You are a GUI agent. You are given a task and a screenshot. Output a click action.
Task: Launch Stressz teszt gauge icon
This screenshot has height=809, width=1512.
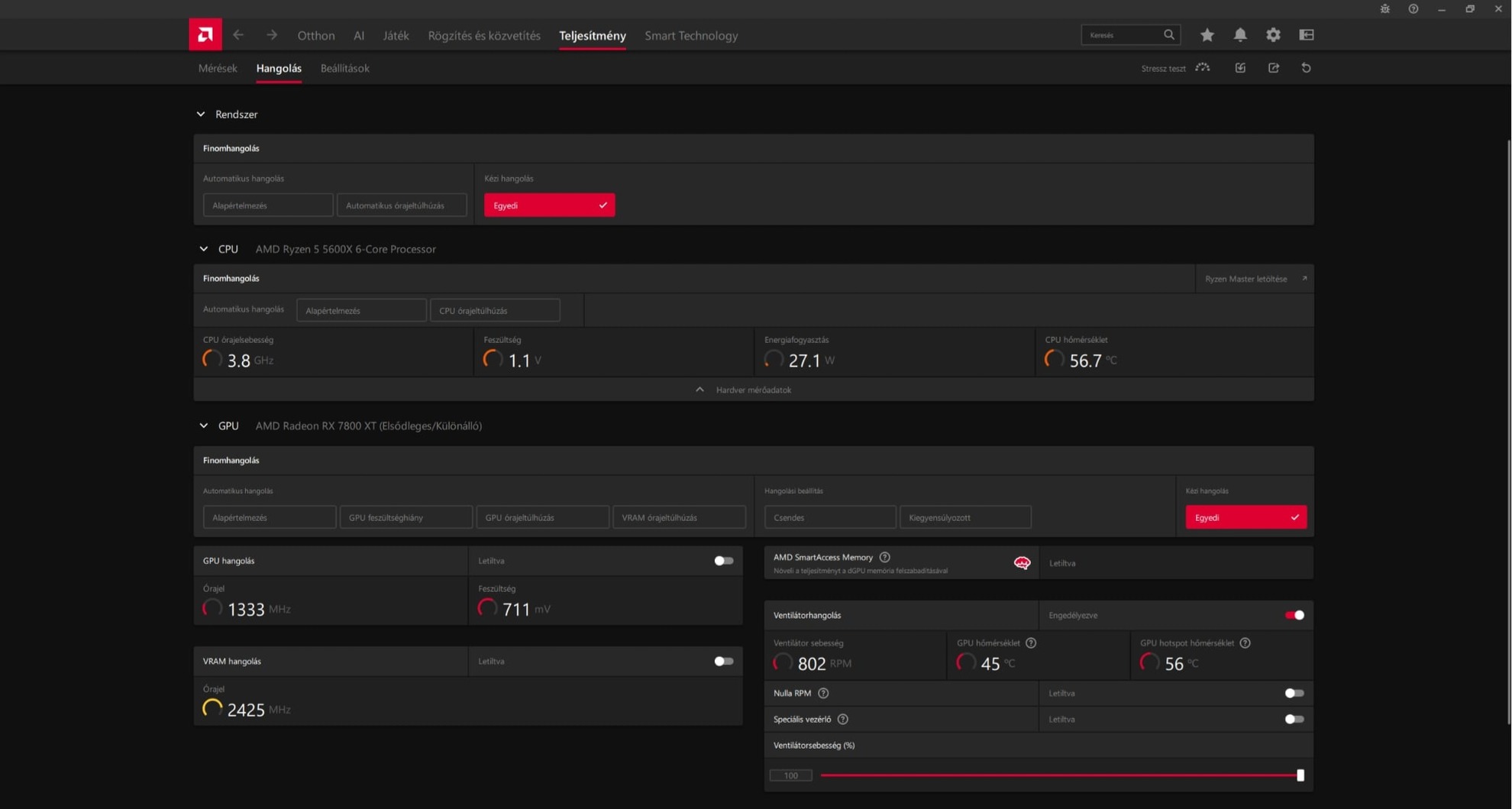tap(1203, 68)
